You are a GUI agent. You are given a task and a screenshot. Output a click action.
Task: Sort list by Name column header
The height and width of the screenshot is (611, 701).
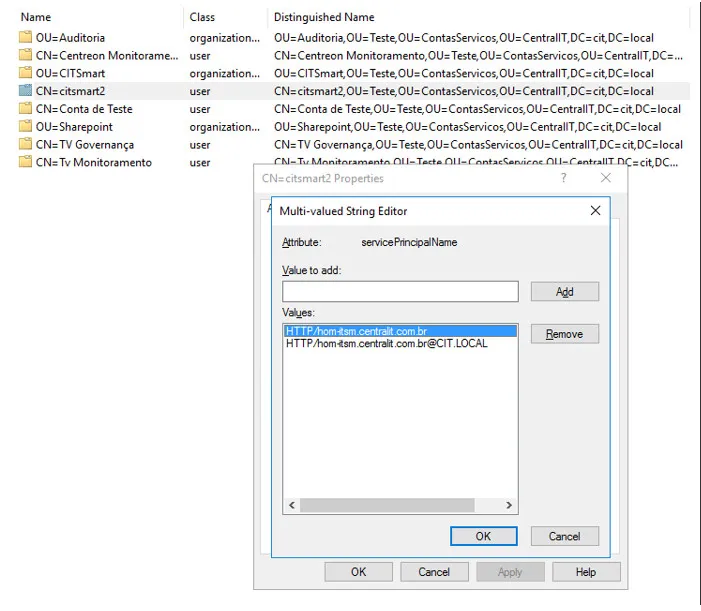click(x=36, y=17)
